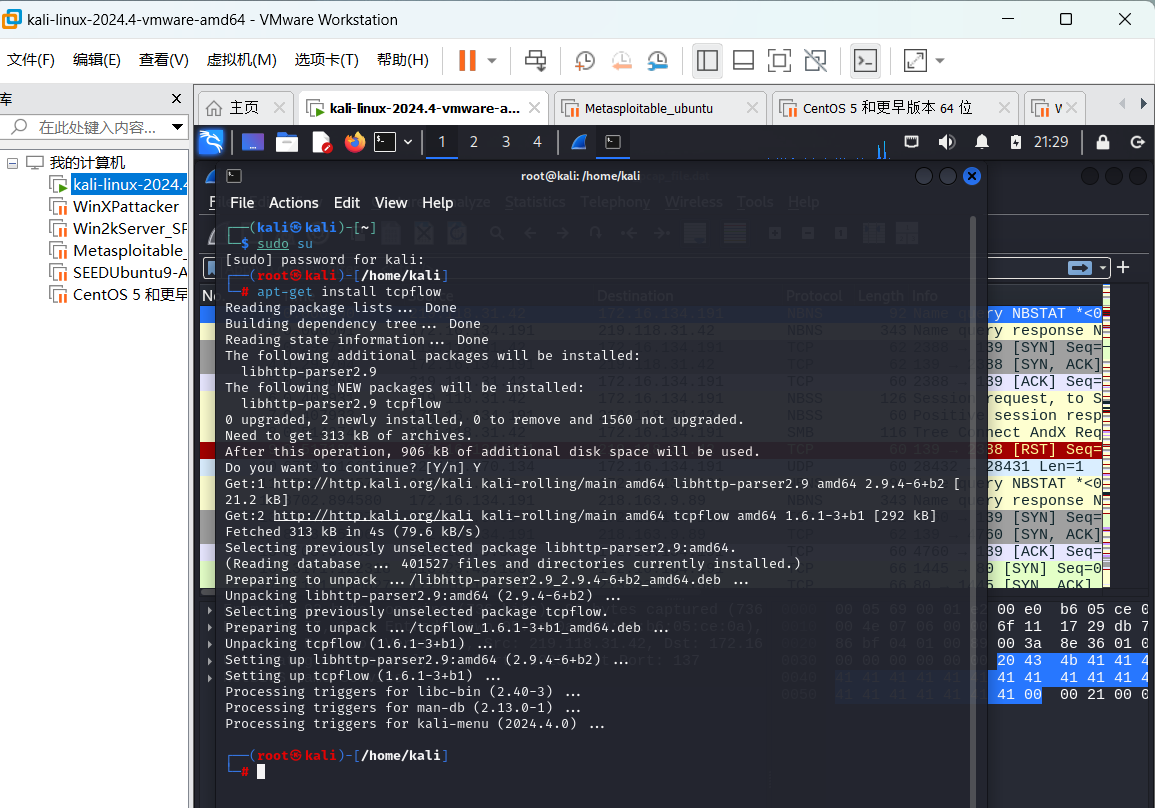Switch to the 主页 tab

click(244, 108)
